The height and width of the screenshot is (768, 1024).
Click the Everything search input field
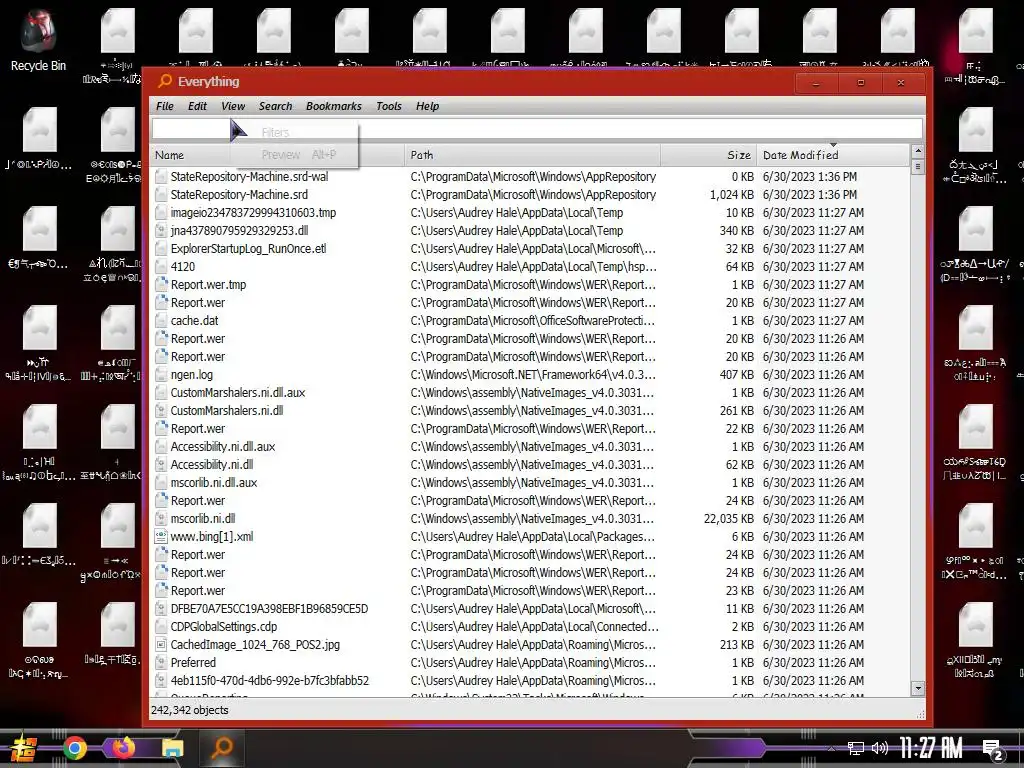click(537, 129)
